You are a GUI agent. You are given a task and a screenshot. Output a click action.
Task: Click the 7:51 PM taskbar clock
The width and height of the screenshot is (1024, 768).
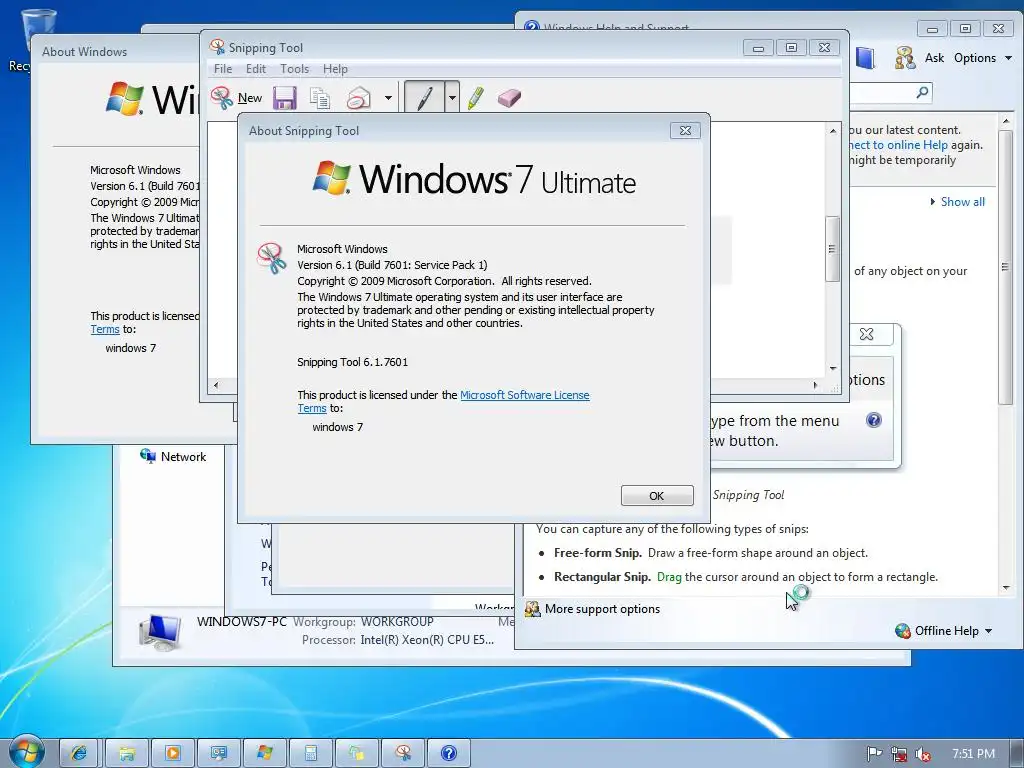[x=973, y=754]
